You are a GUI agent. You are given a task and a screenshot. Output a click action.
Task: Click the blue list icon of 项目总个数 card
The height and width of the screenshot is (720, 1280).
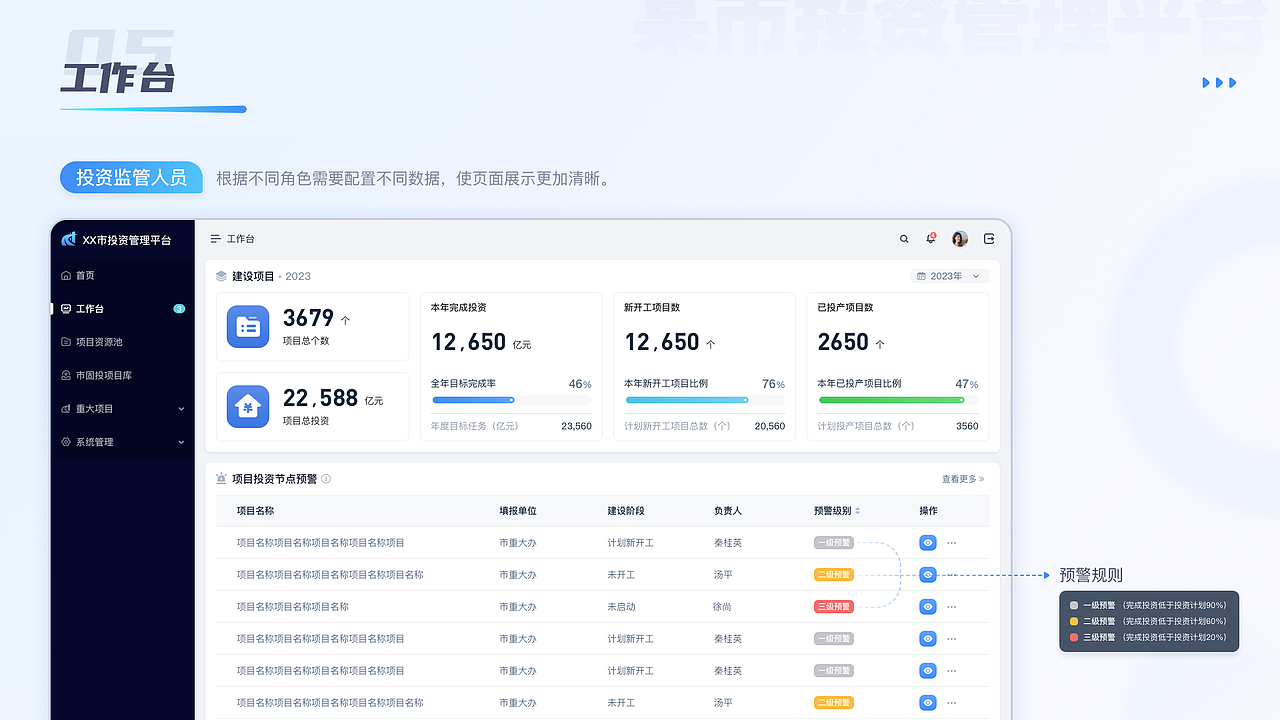click(x=248, y=327)
